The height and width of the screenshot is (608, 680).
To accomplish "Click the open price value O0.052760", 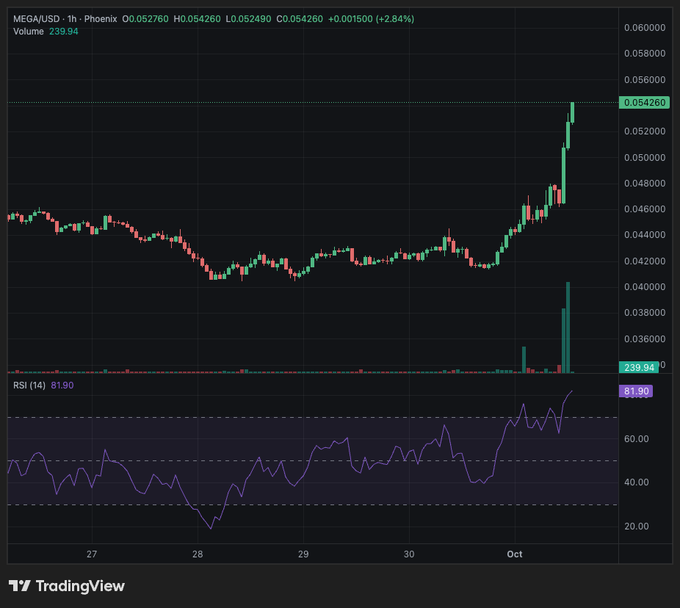I will 145,19.
